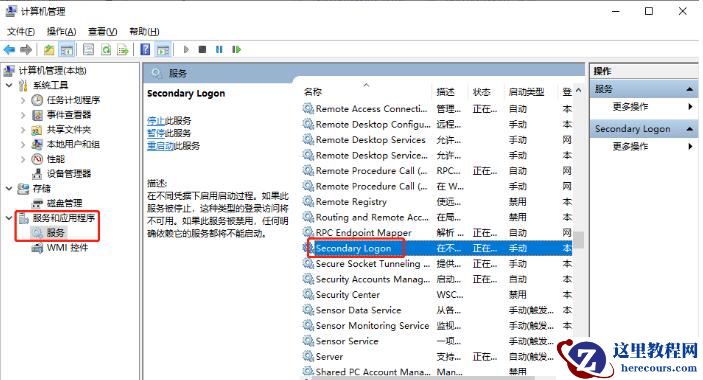This screenshot has height=380, width=703.
Task: Collapse the 存储 tree node
Action: [x=9, y=188]
